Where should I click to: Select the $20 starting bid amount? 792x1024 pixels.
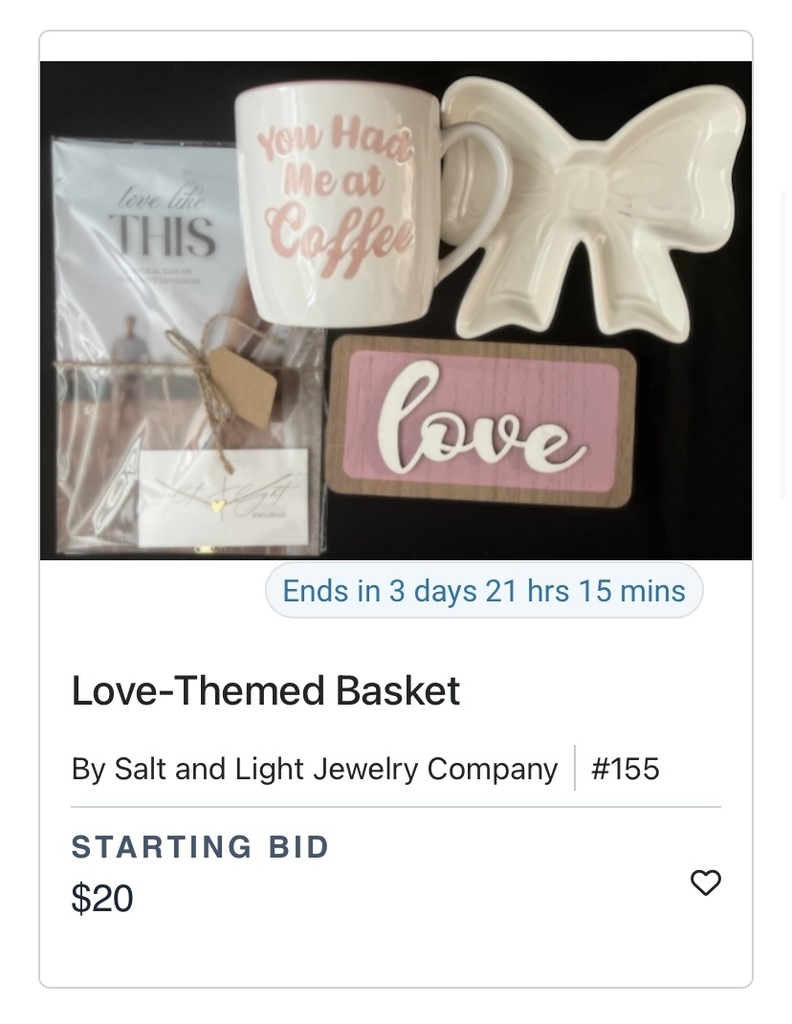(x=102, y=898)
